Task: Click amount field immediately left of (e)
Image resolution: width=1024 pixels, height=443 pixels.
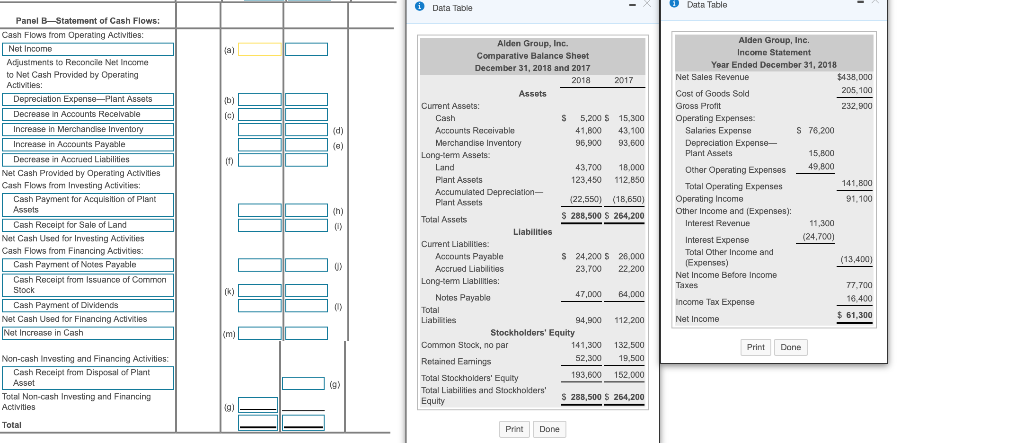Action: pos(306,144)
